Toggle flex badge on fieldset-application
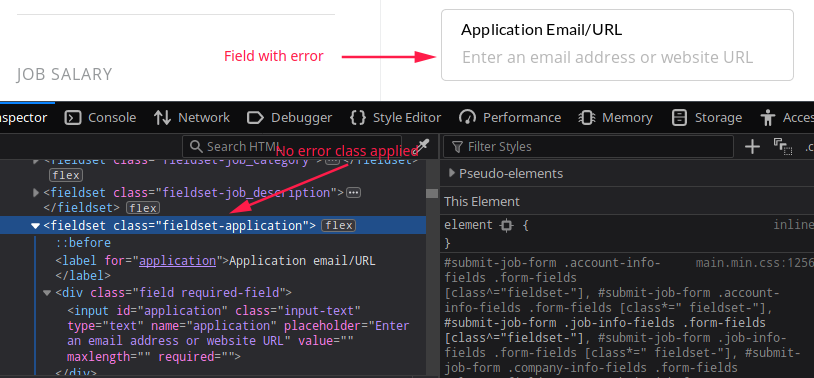The image size is (814, 378). (338, 226)
